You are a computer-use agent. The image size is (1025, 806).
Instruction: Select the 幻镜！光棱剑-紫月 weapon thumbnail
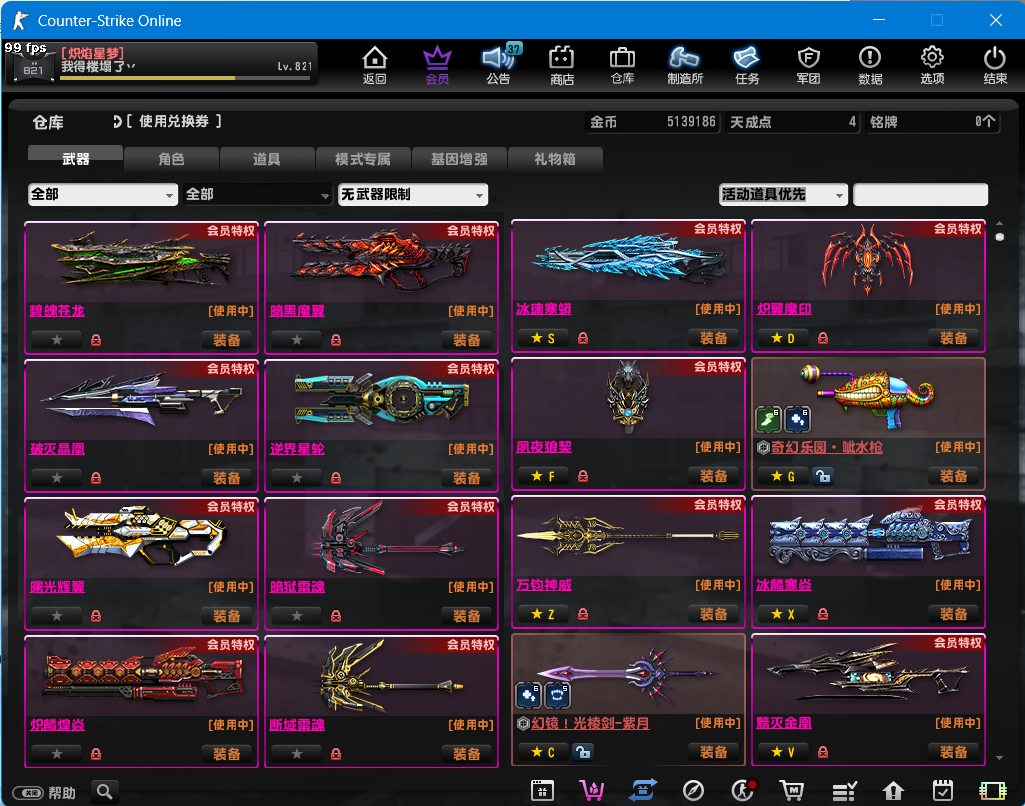628,675
